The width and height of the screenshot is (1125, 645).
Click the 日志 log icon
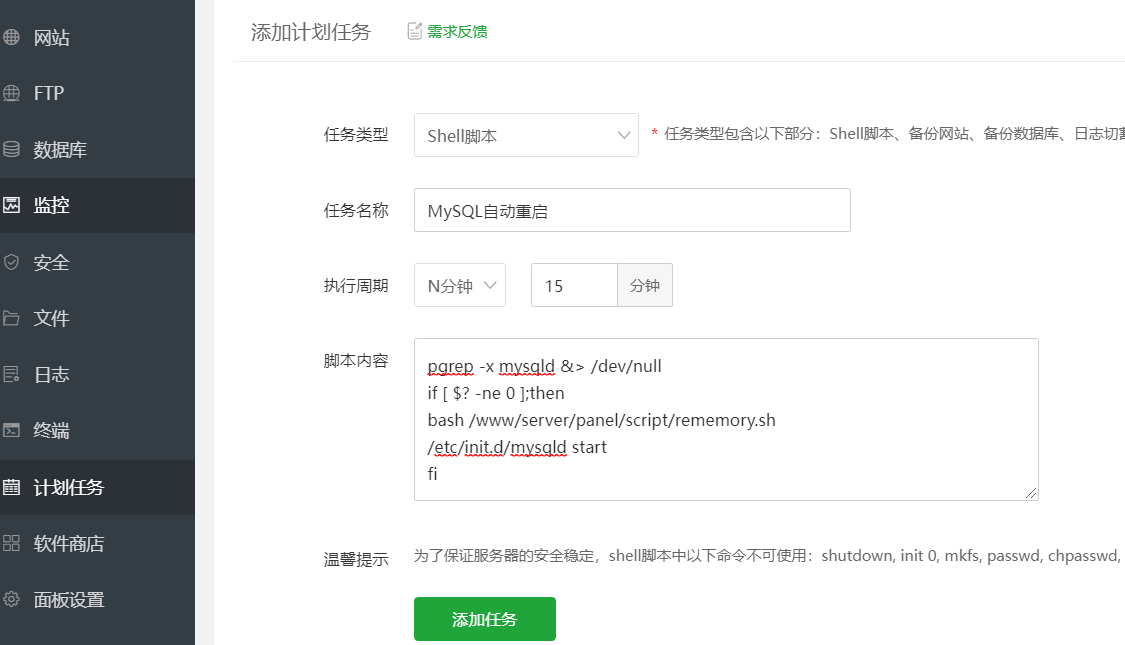(x=11, y=374)
